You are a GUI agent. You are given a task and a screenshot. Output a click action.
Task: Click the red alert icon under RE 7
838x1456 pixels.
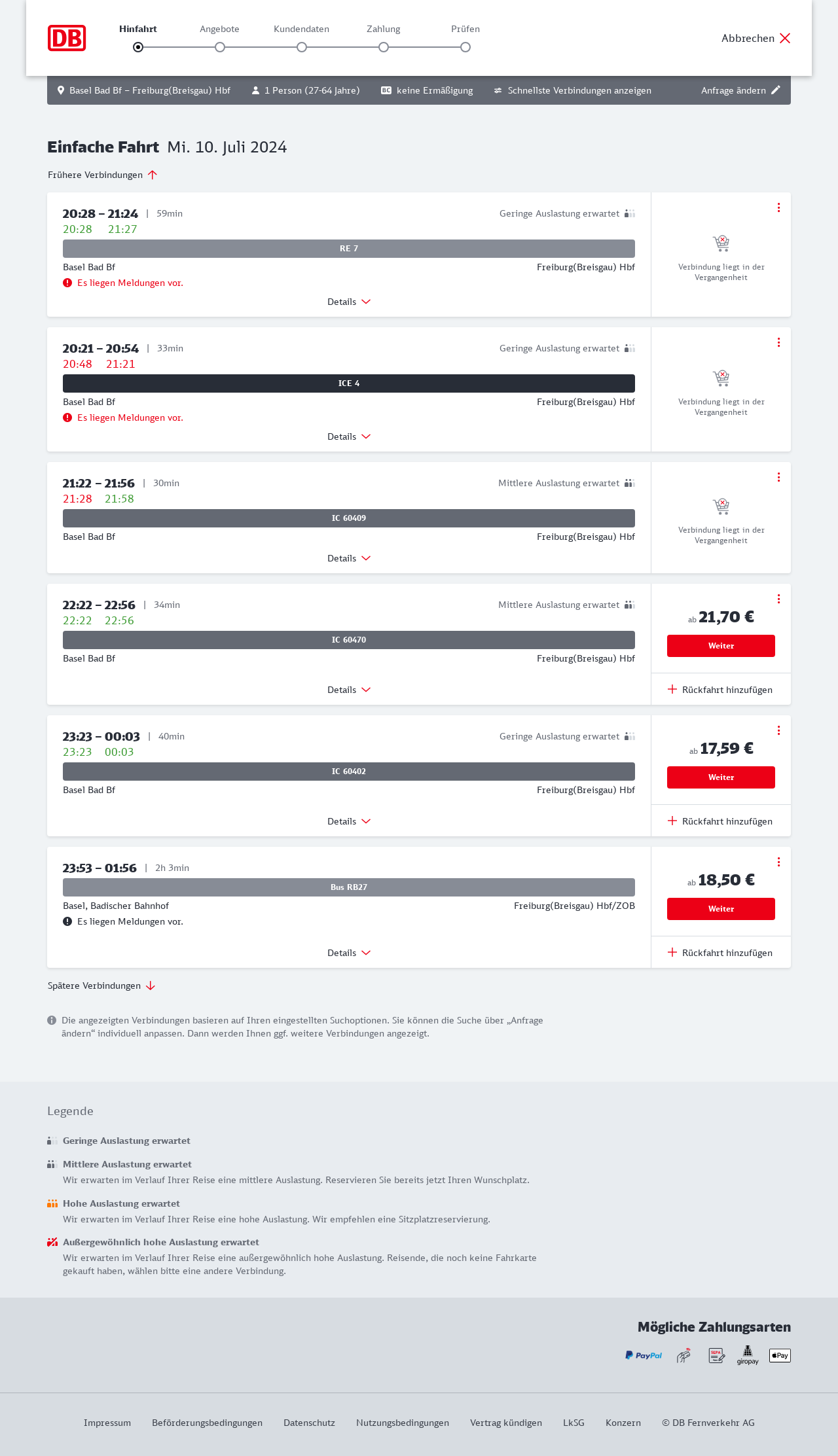67,283
